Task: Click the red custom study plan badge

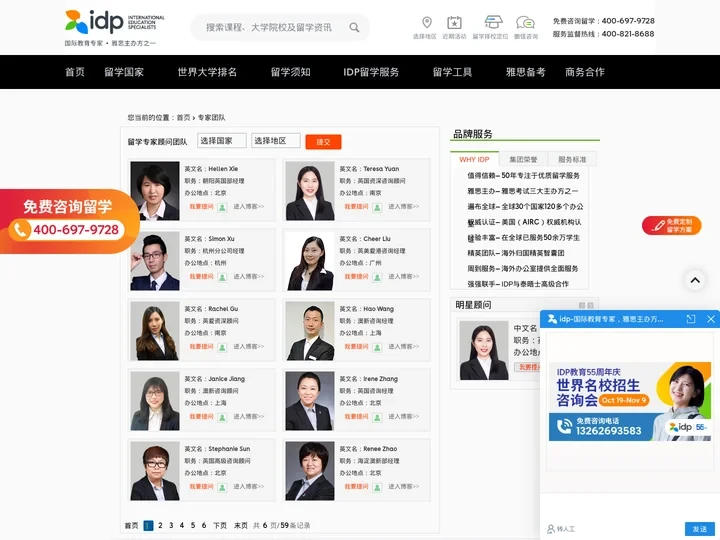Action: coord(672,225)
